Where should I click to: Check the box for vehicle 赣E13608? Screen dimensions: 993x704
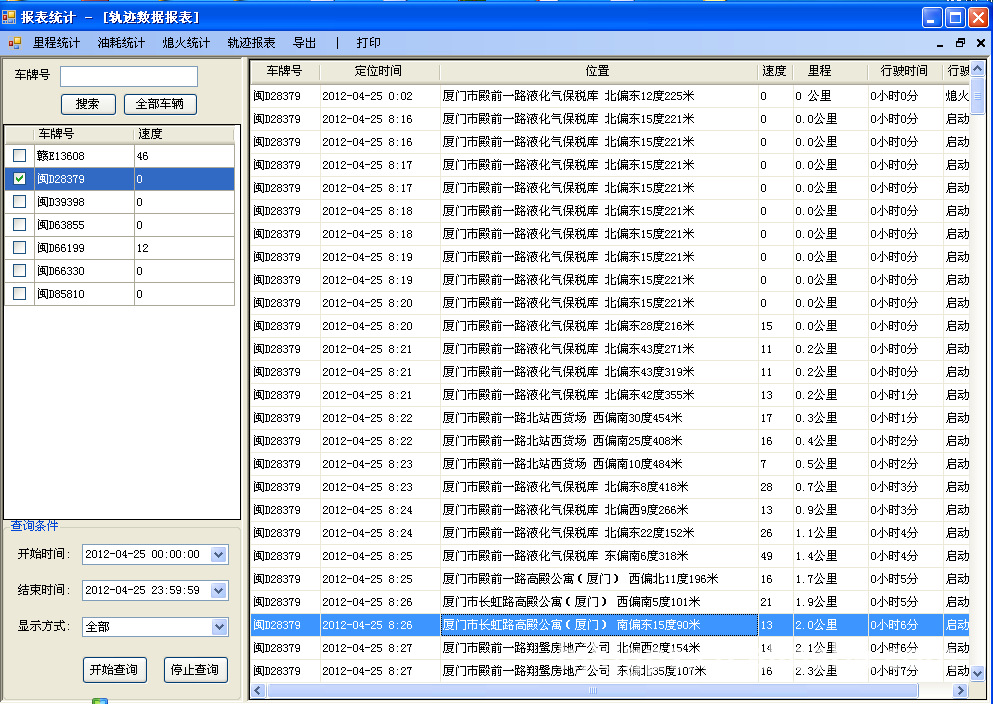(20, 156)
